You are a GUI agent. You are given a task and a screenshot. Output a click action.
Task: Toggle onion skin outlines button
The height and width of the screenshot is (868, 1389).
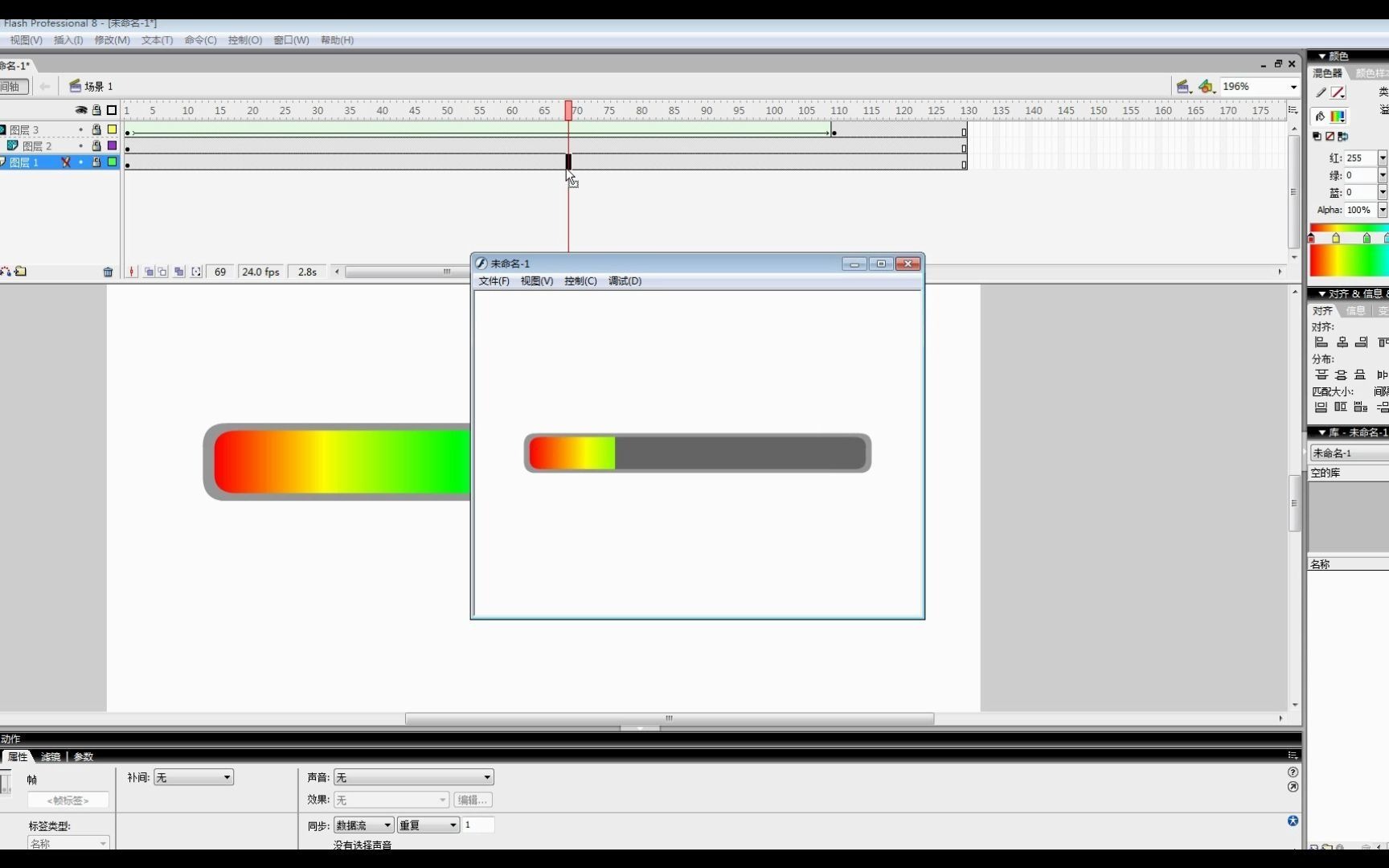click(x=163, y=272)
